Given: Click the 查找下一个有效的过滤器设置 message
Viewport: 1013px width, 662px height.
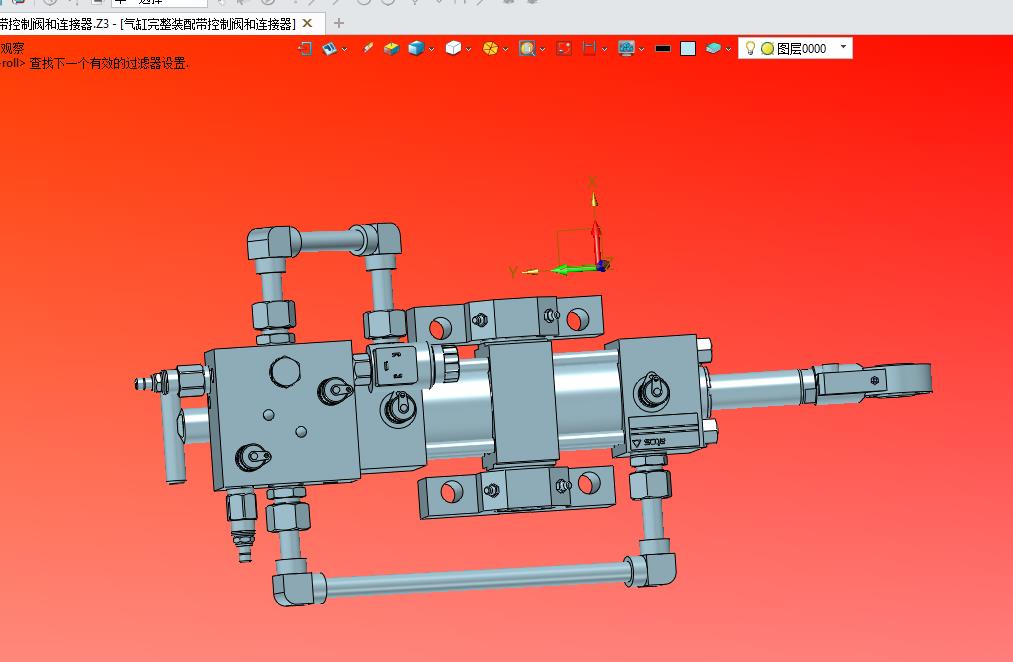Looking at the screenshot, I should (109, 63).
